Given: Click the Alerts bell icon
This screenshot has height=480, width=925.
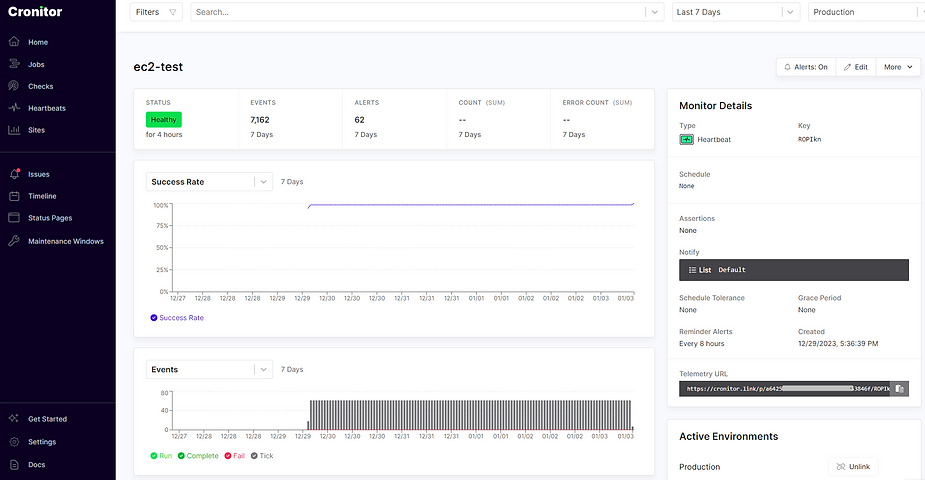Looking at the screenshot, I should pyautogui.click(x=787, y=67).
